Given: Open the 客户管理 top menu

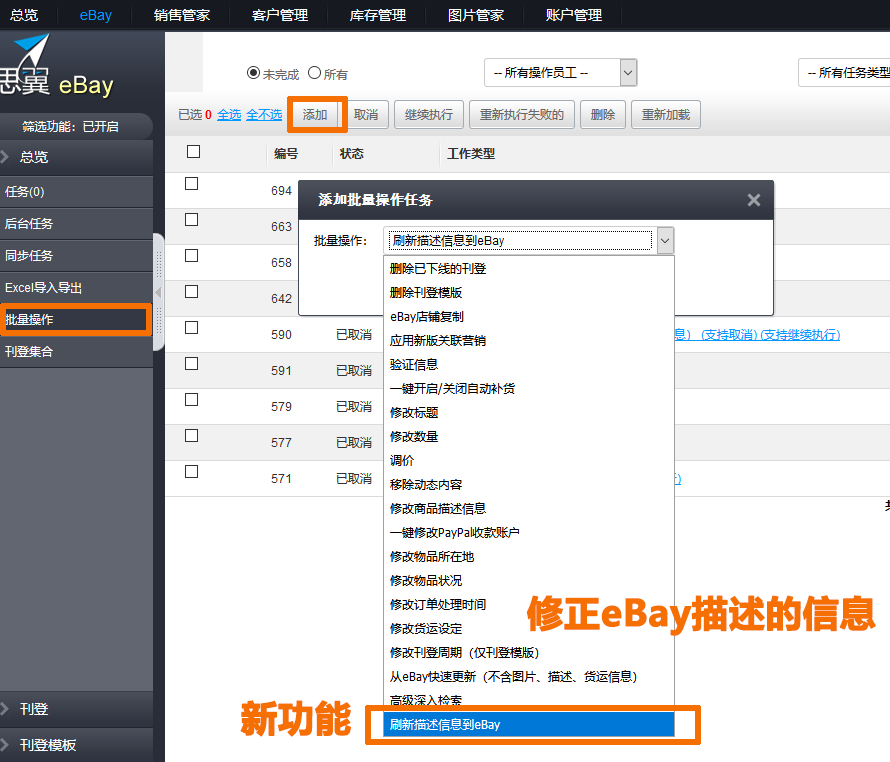Looking at the screenshot, I should pos(280,15).
